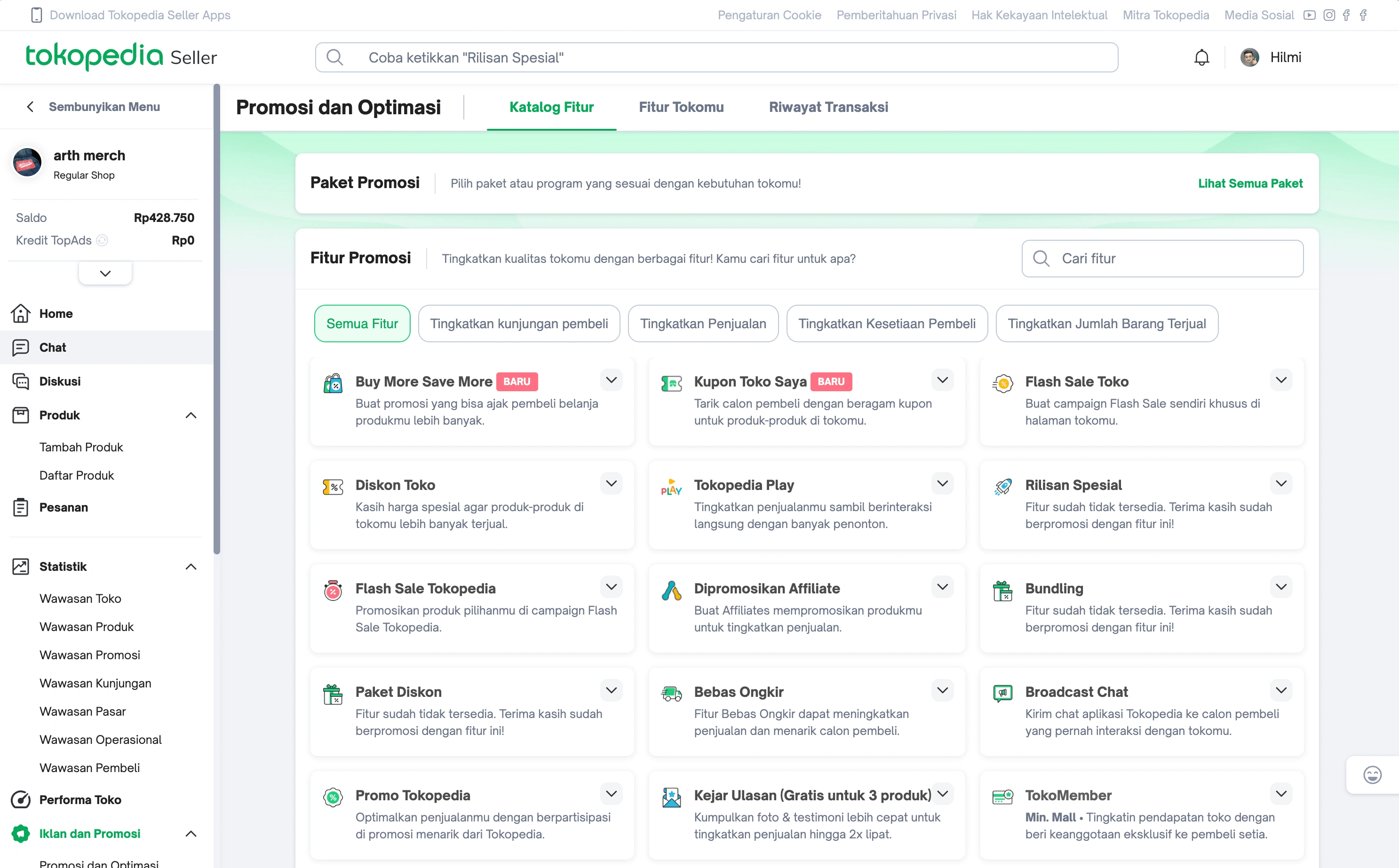
Task: Expand the Buy More Save More details
Action: click(612, 380)
